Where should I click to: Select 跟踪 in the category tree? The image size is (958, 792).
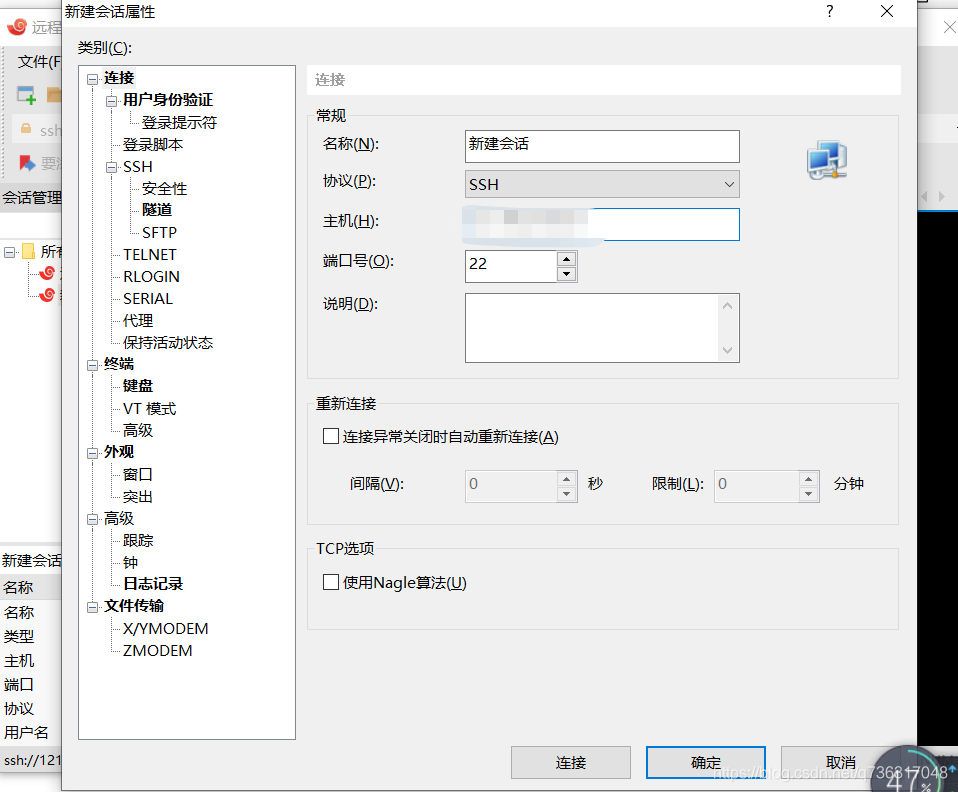click(137, 540)
